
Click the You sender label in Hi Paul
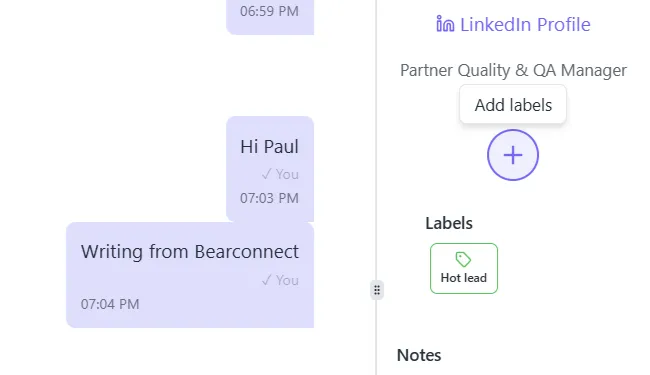click(287, 174)
